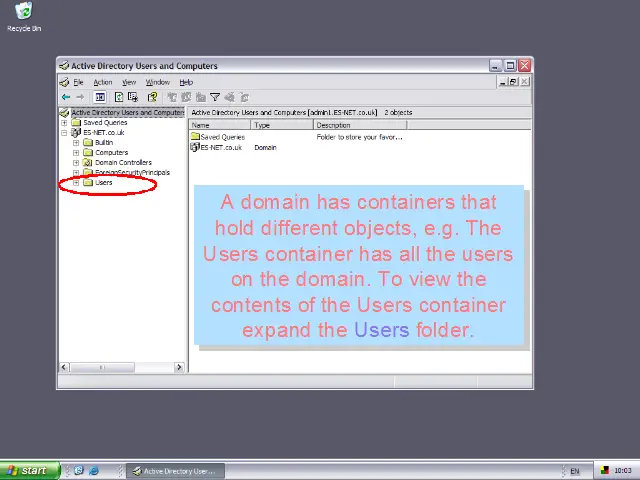Image resolution: width=640 pixels, height=480 pixels.
Task: Select ForeignSecurityPrincipals in tree
Action: point(132,173)
